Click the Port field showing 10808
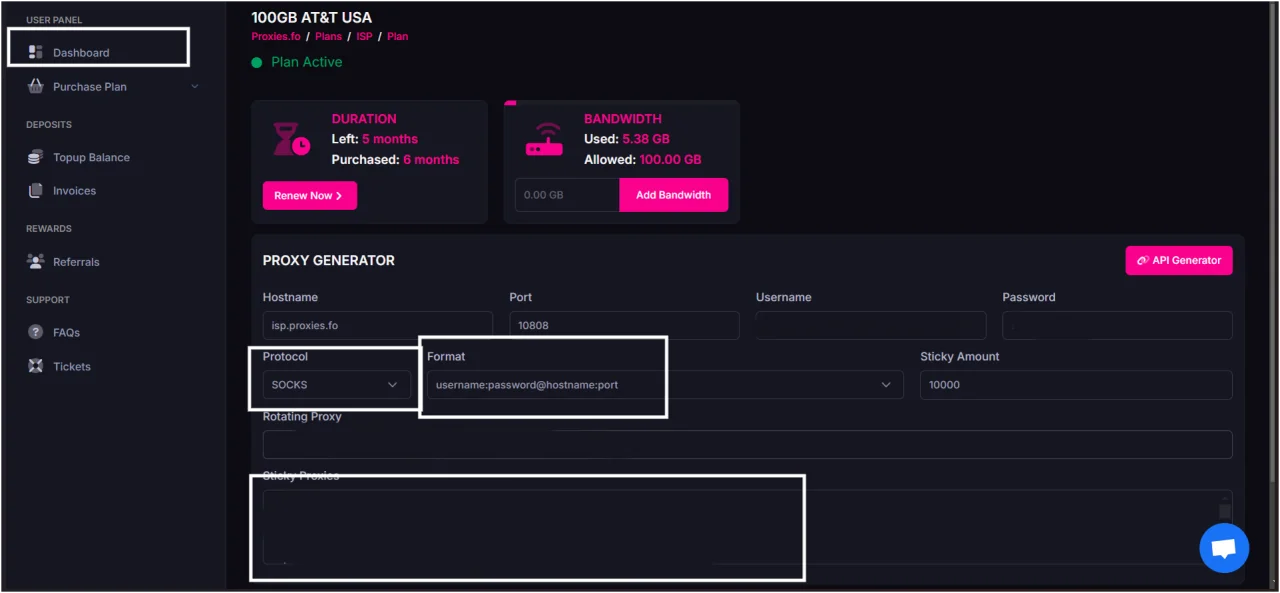Image resolution: width=1280 pixels, height=593 pixels. tap(624, 325)
